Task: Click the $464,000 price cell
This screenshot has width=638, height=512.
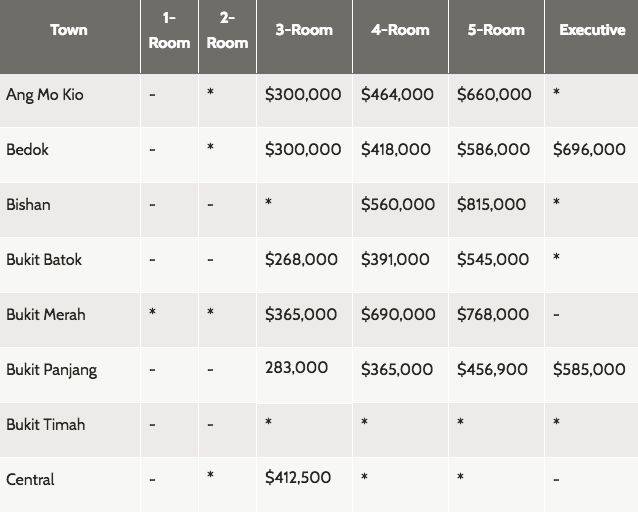Action: pos(397,95)
